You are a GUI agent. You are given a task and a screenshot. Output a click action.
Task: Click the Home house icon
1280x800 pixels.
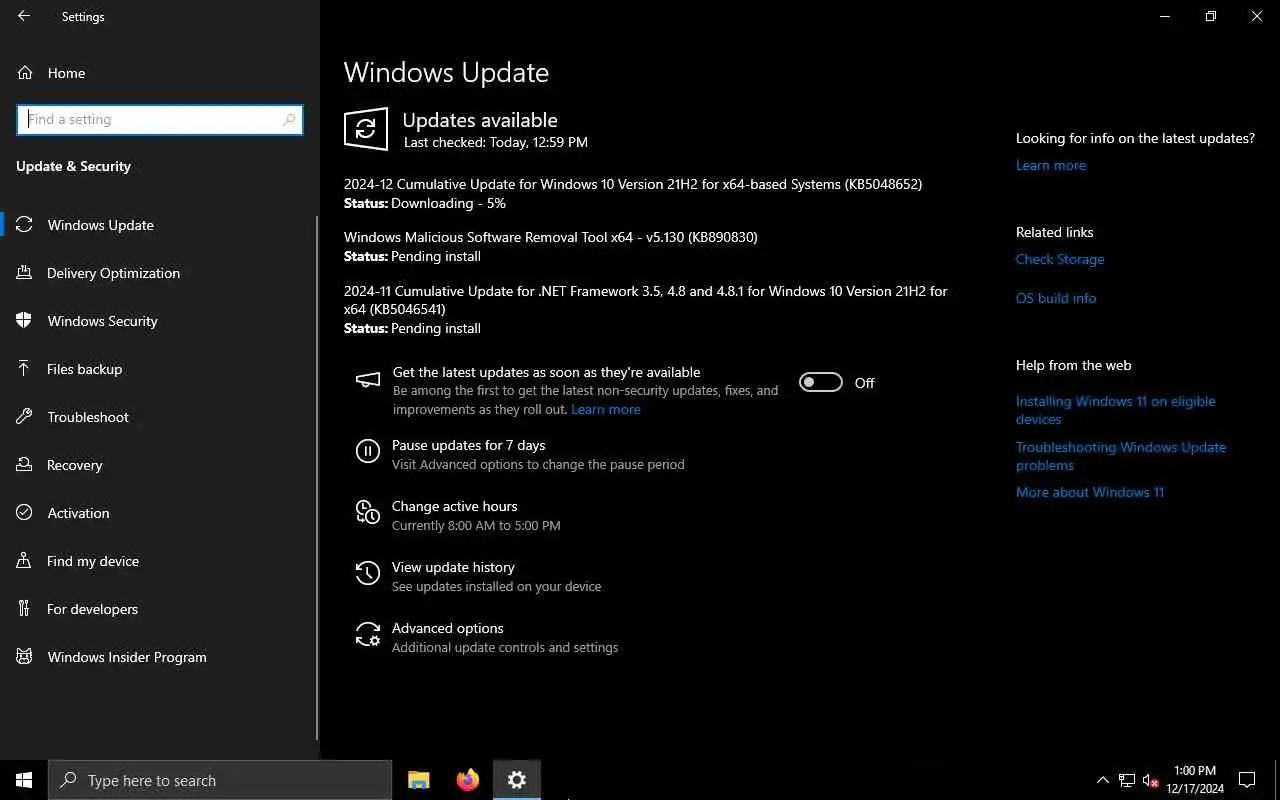tap(25, 73)
